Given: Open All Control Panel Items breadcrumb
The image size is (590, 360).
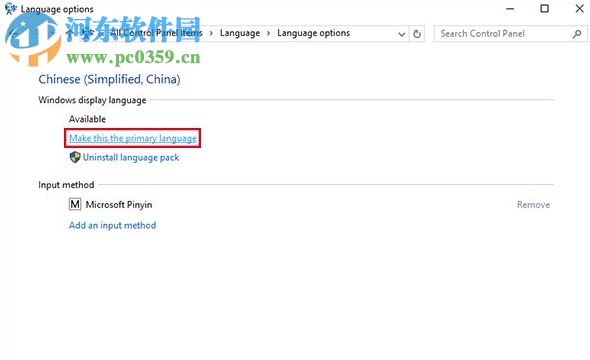Looking at the screenshot, I should pos(156,33).
